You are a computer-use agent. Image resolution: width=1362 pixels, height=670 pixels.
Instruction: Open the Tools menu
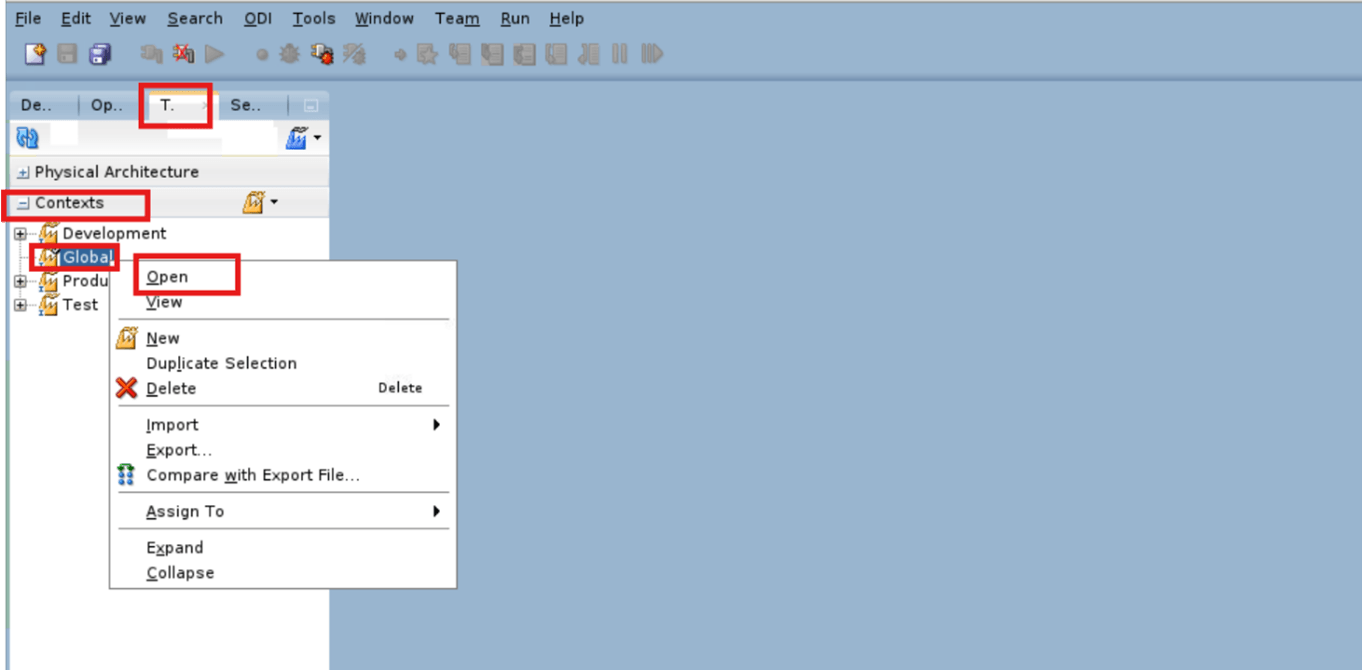[314, 19]
